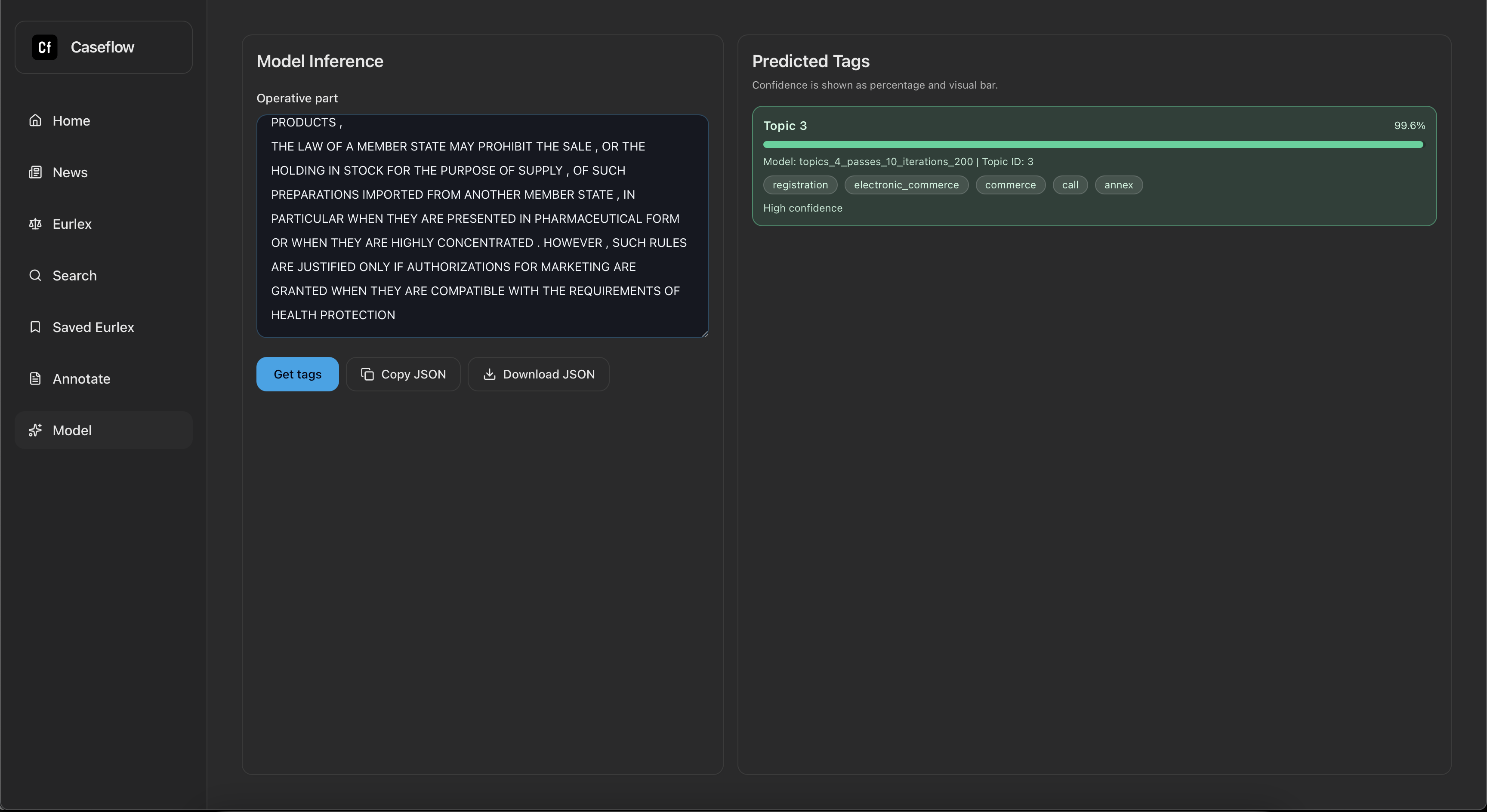
Task: Click the Topic 3 card title
Action: pyautogui.click(x=785, y=126)
